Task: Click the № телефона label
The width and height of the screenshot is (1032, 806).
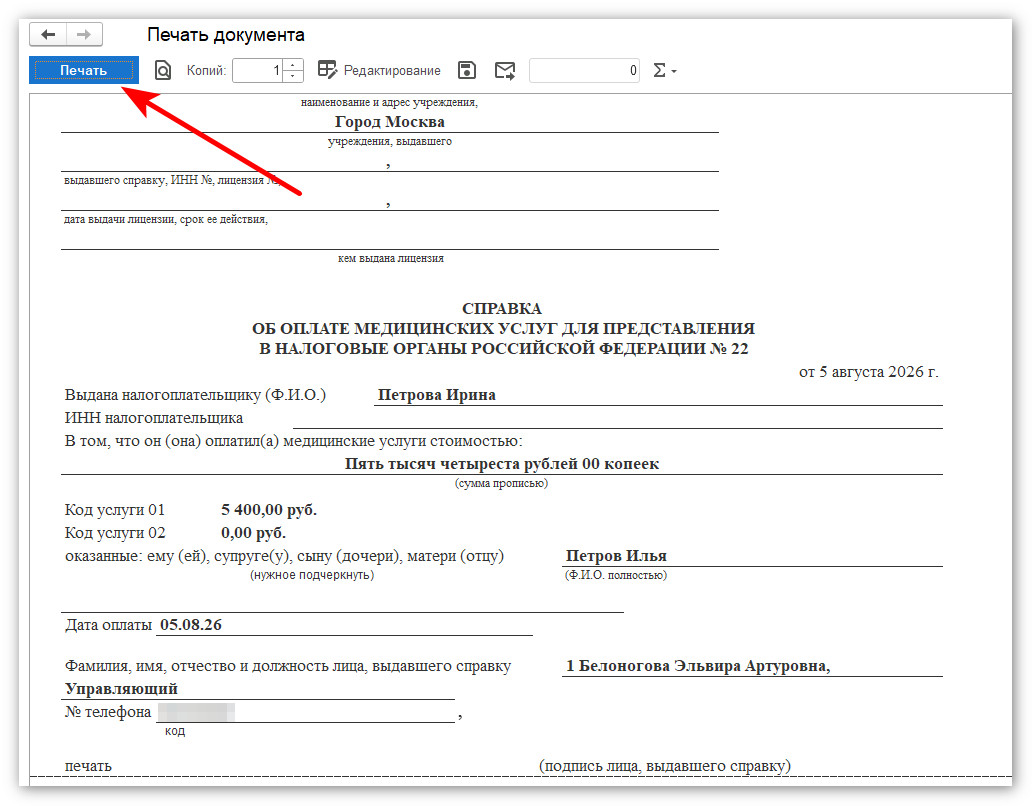Action: click(x=108, y=712)
